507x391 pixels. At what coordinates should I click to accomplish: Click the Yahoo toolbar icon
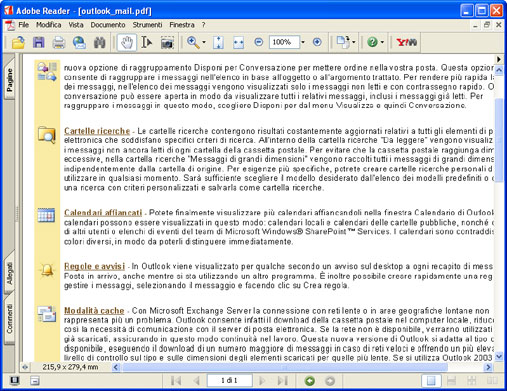(406, 42)
